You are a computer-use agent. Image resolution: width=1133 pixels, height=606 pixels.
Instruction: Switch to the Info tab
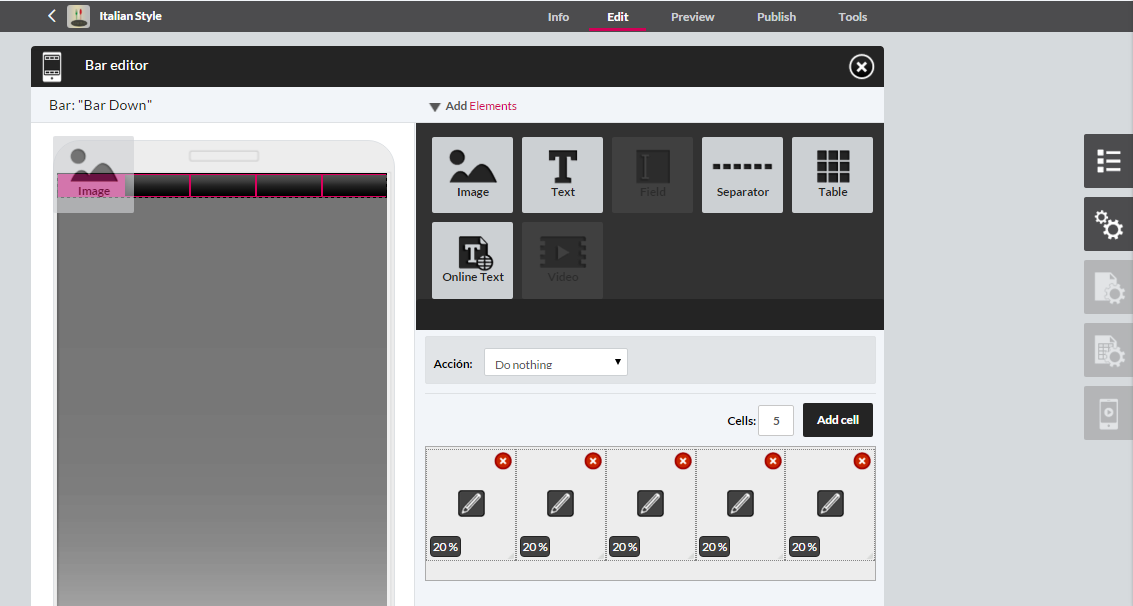pyautogui.click(x=558, y=17)
